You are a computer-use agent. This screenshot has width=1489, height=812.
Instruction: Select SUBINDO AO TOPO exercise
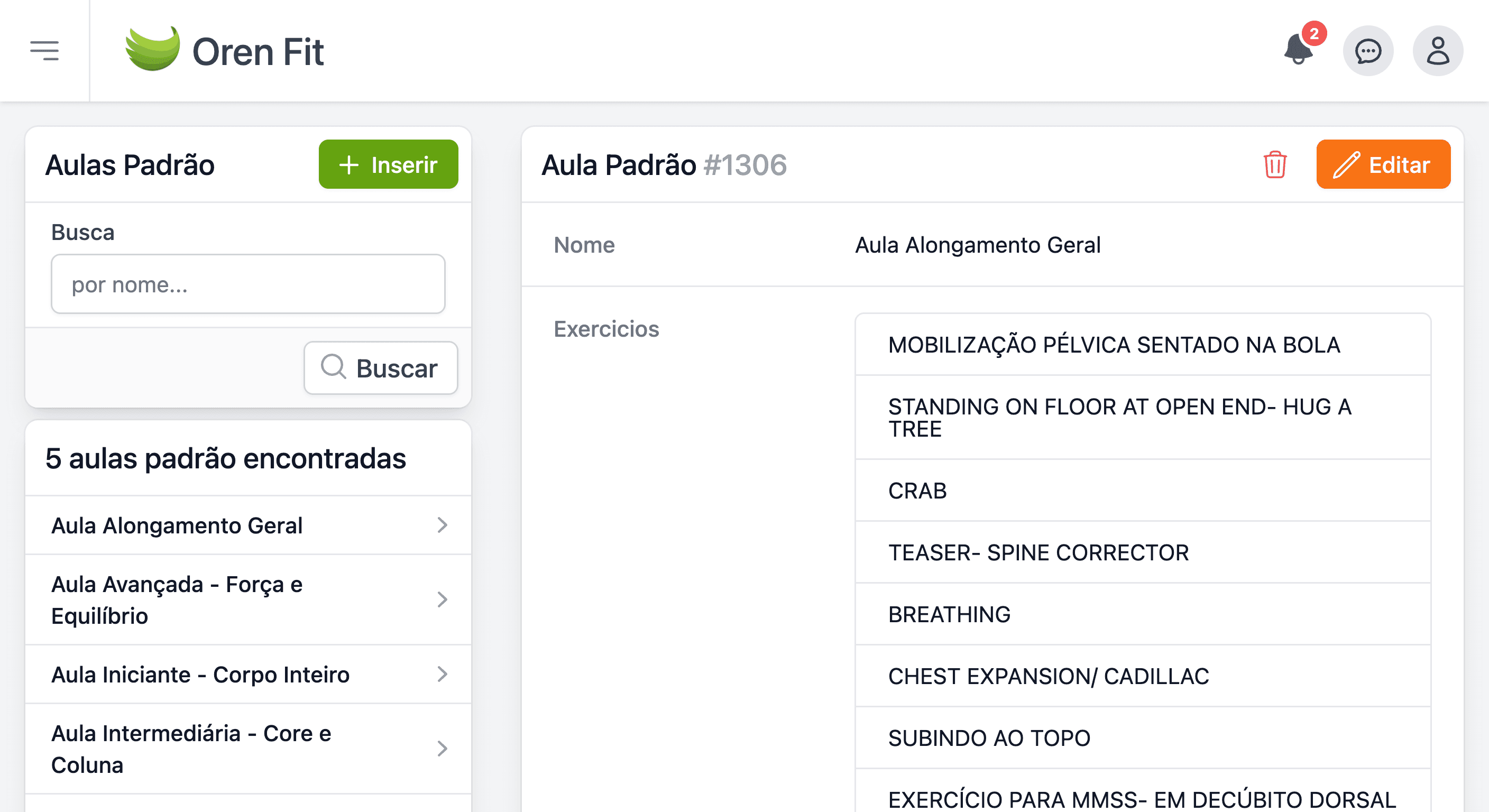coord(1143,738)
